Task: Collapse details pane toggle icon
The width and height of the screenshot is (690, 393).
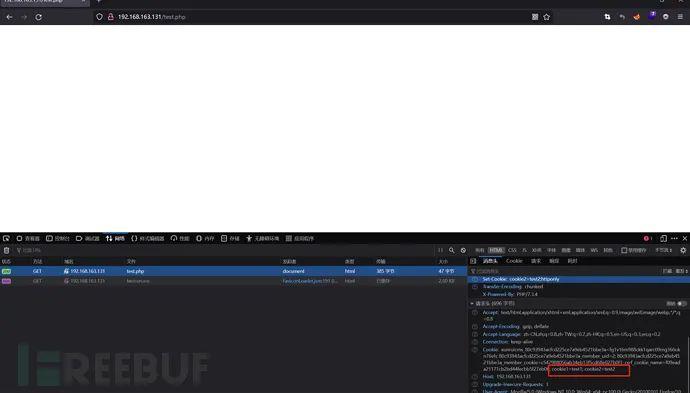Action: 473,261
